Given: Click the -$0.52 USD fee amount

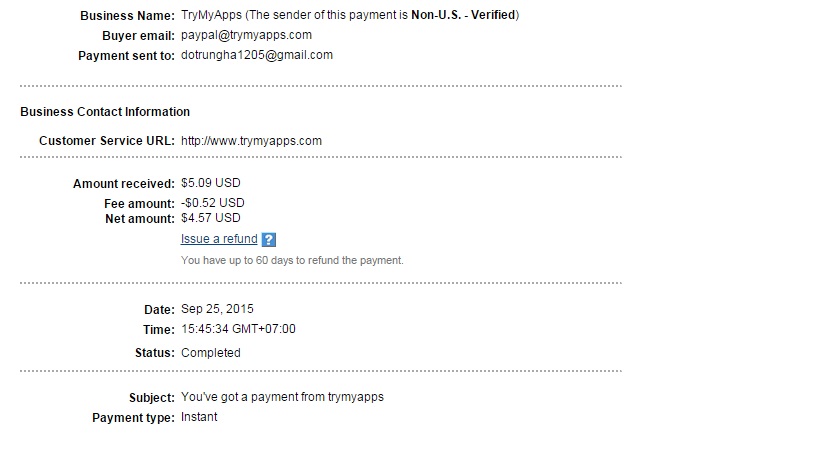Looking at the screenshot, I should click(212, 202).
